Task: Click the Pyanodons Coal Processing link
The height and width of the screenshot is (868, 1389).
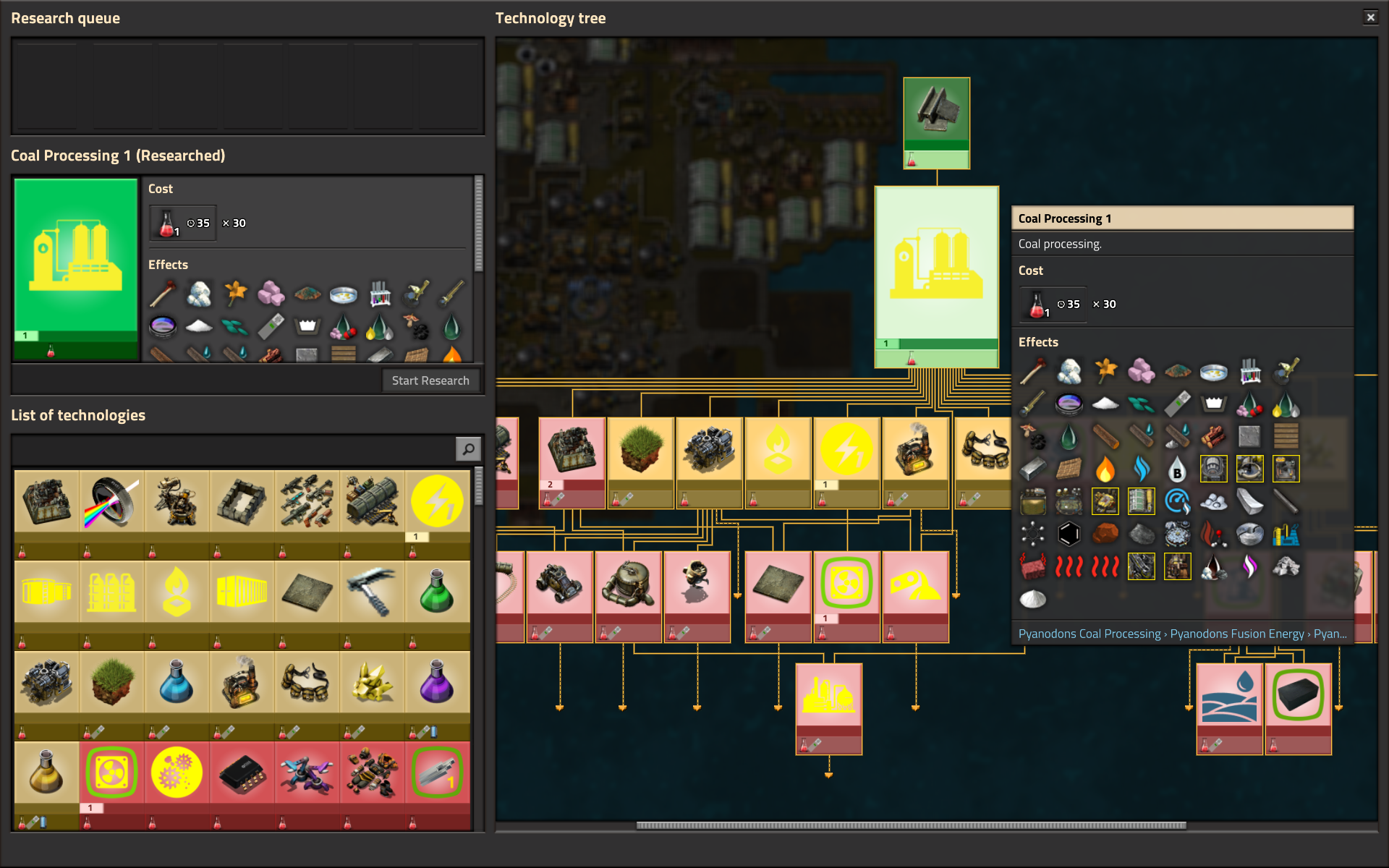Action: pyautogui.click(x=1089, y=634)
